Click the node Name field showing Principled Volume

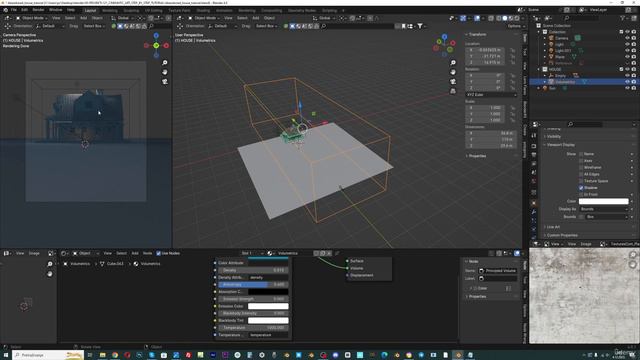[498, 271]
